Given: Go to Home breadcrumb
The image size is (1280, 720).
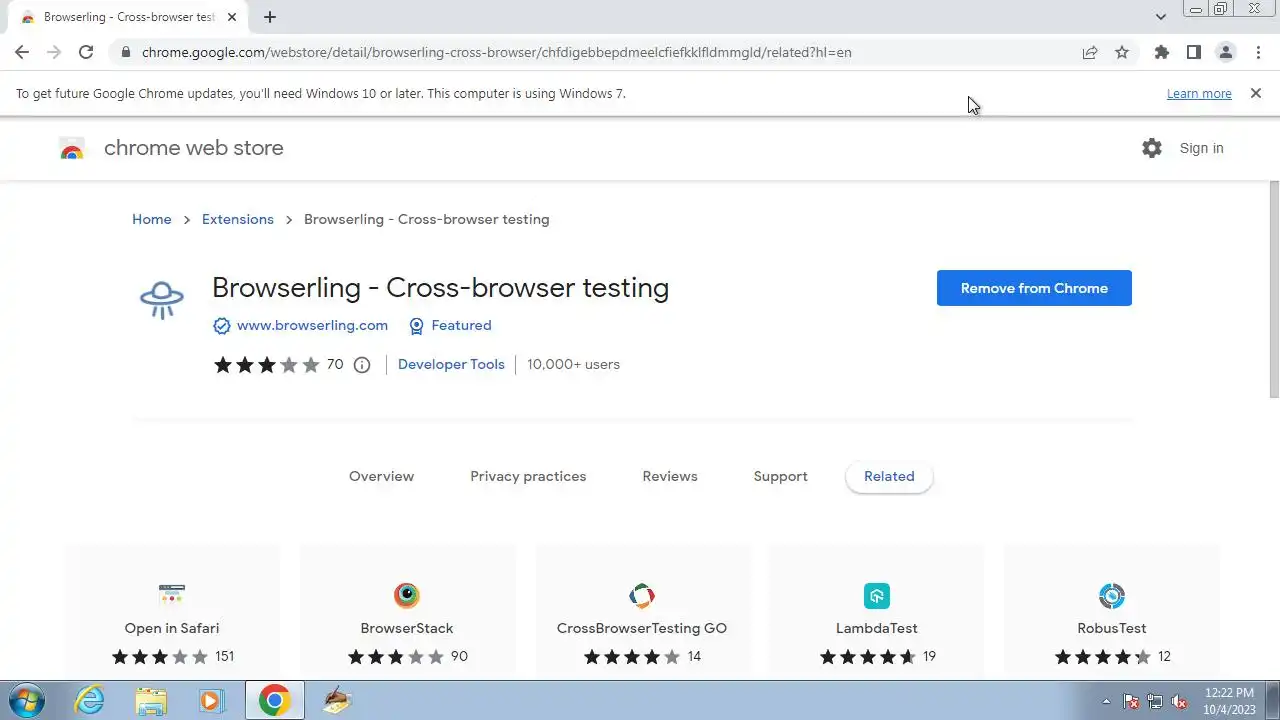Looking at the screenshot, I should pos(152,219).
